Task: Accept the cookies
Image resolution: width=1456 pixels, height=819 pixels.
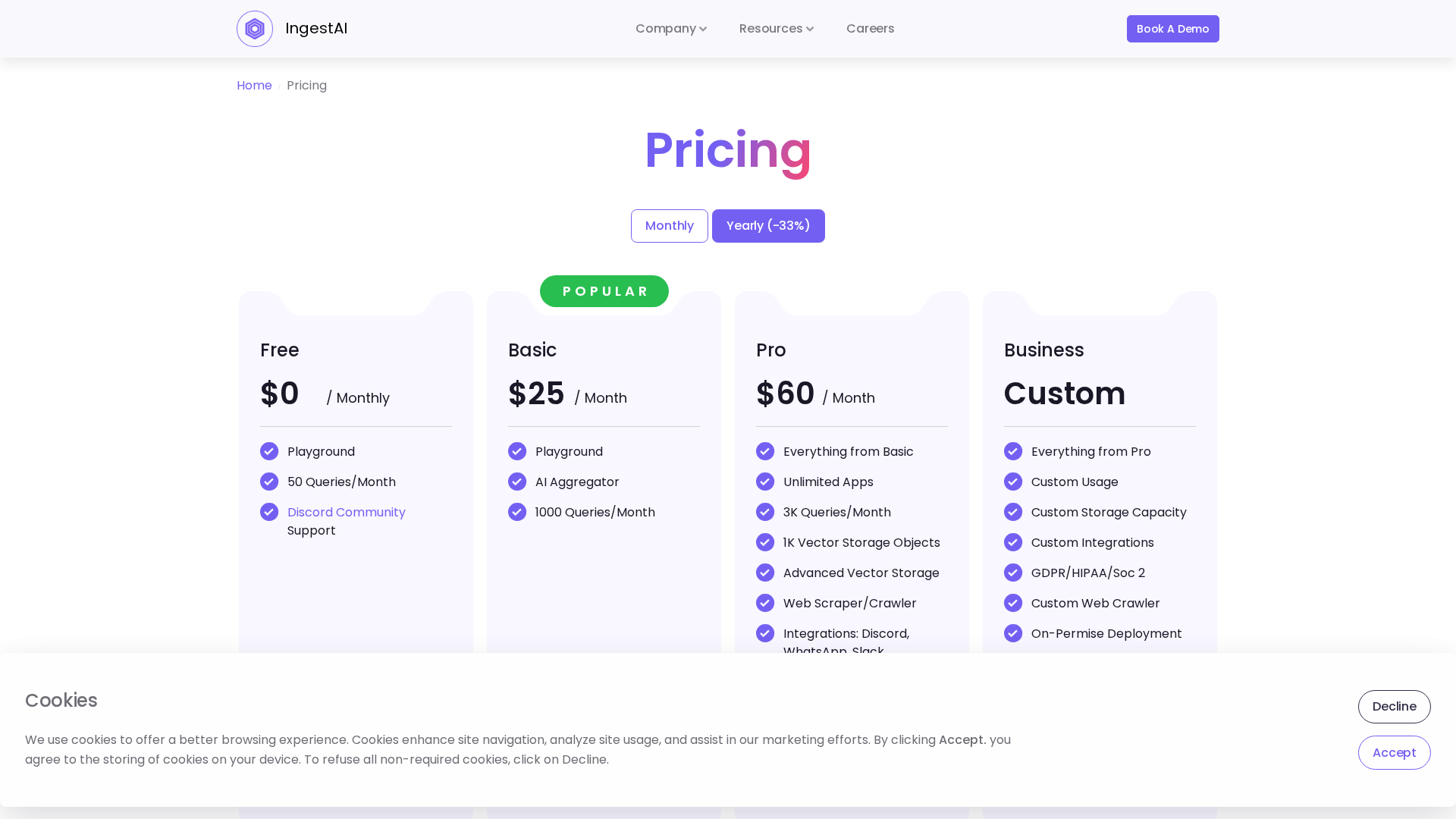Action: coord(1394,753)
